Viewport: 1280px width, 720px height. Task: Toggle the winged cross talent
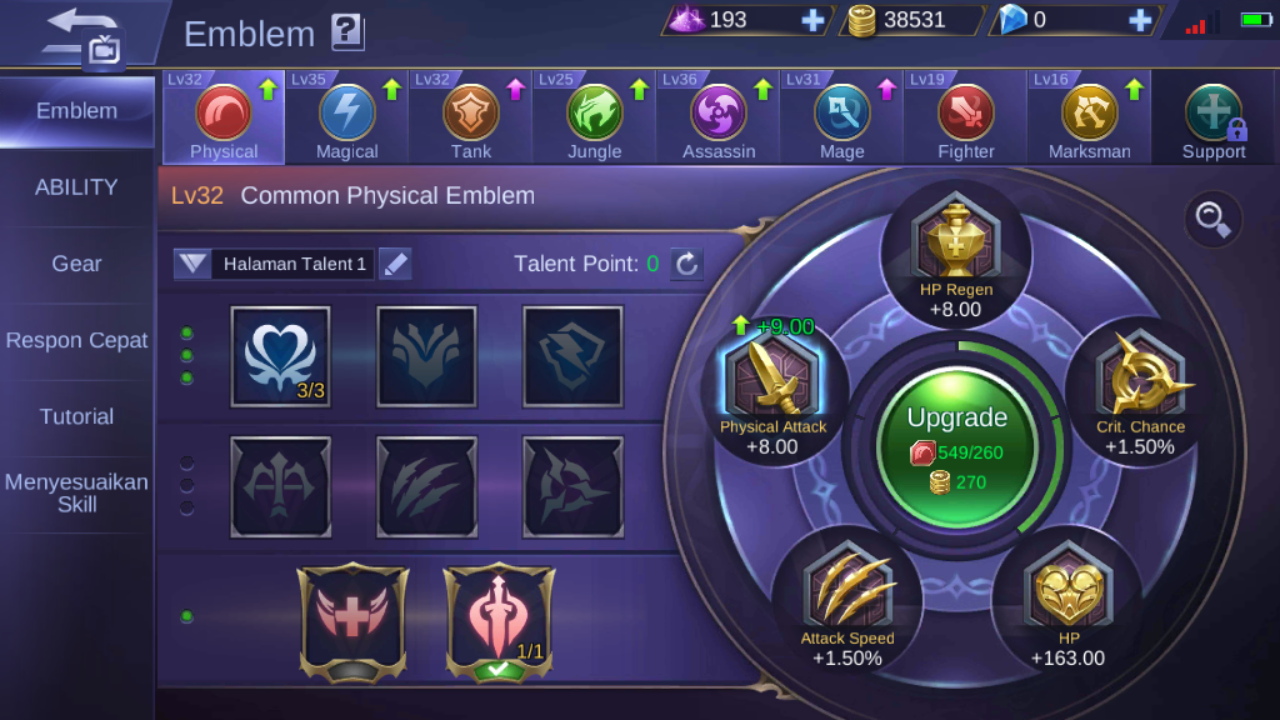pos(353,622)
